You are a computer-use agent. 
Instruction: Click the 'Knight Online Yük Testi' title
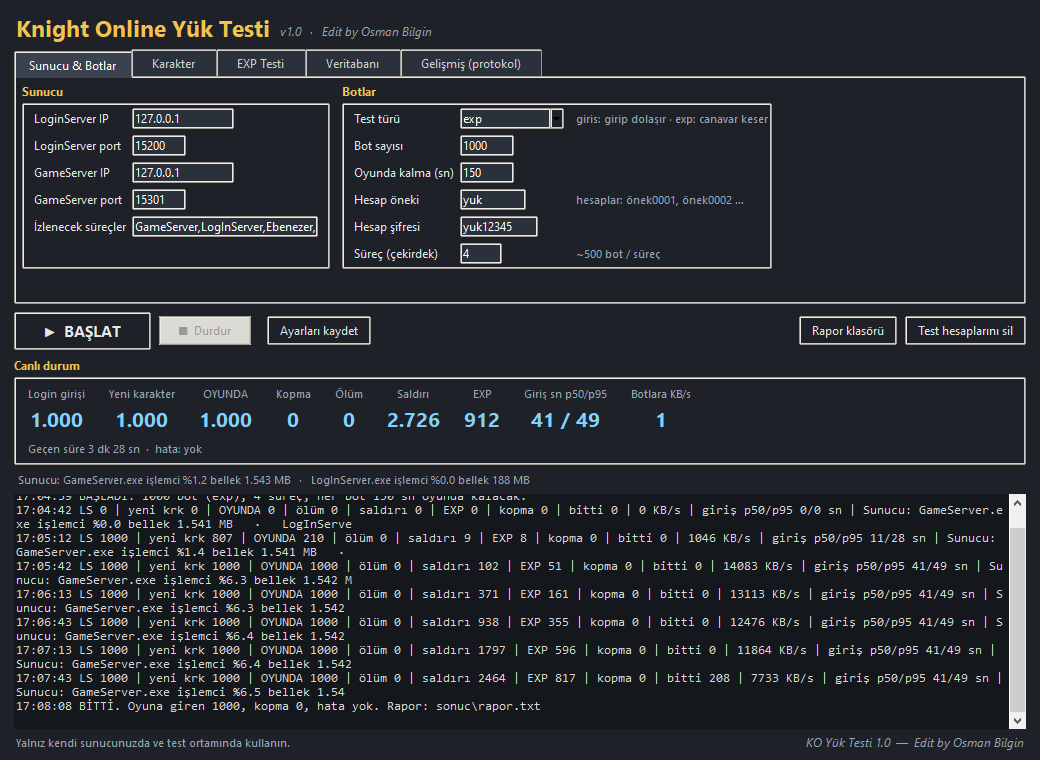143,29
